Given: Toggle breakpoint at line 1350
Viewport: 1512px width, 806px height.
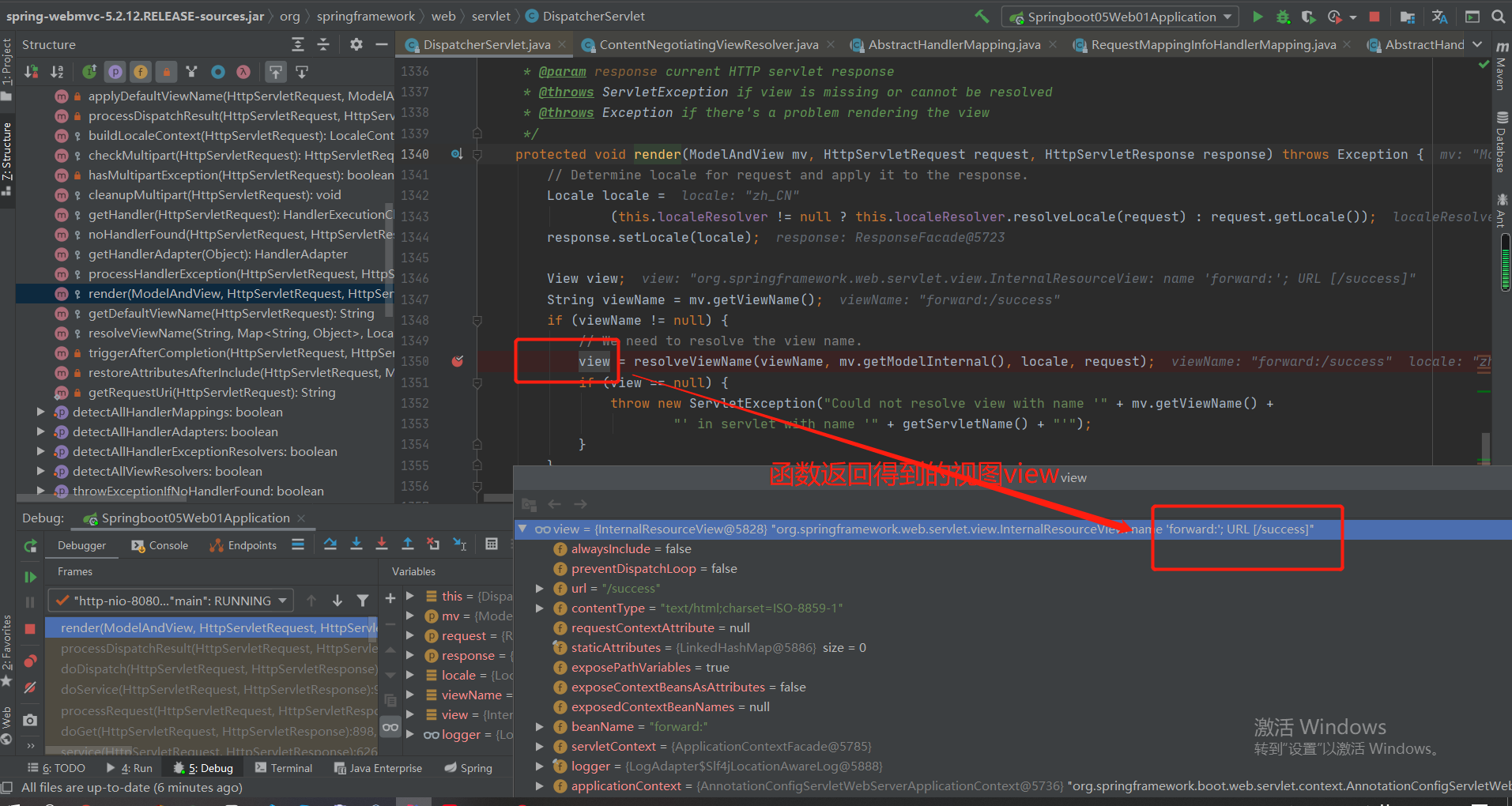Looking at the screenshot, I should click(x=457, y=361).
